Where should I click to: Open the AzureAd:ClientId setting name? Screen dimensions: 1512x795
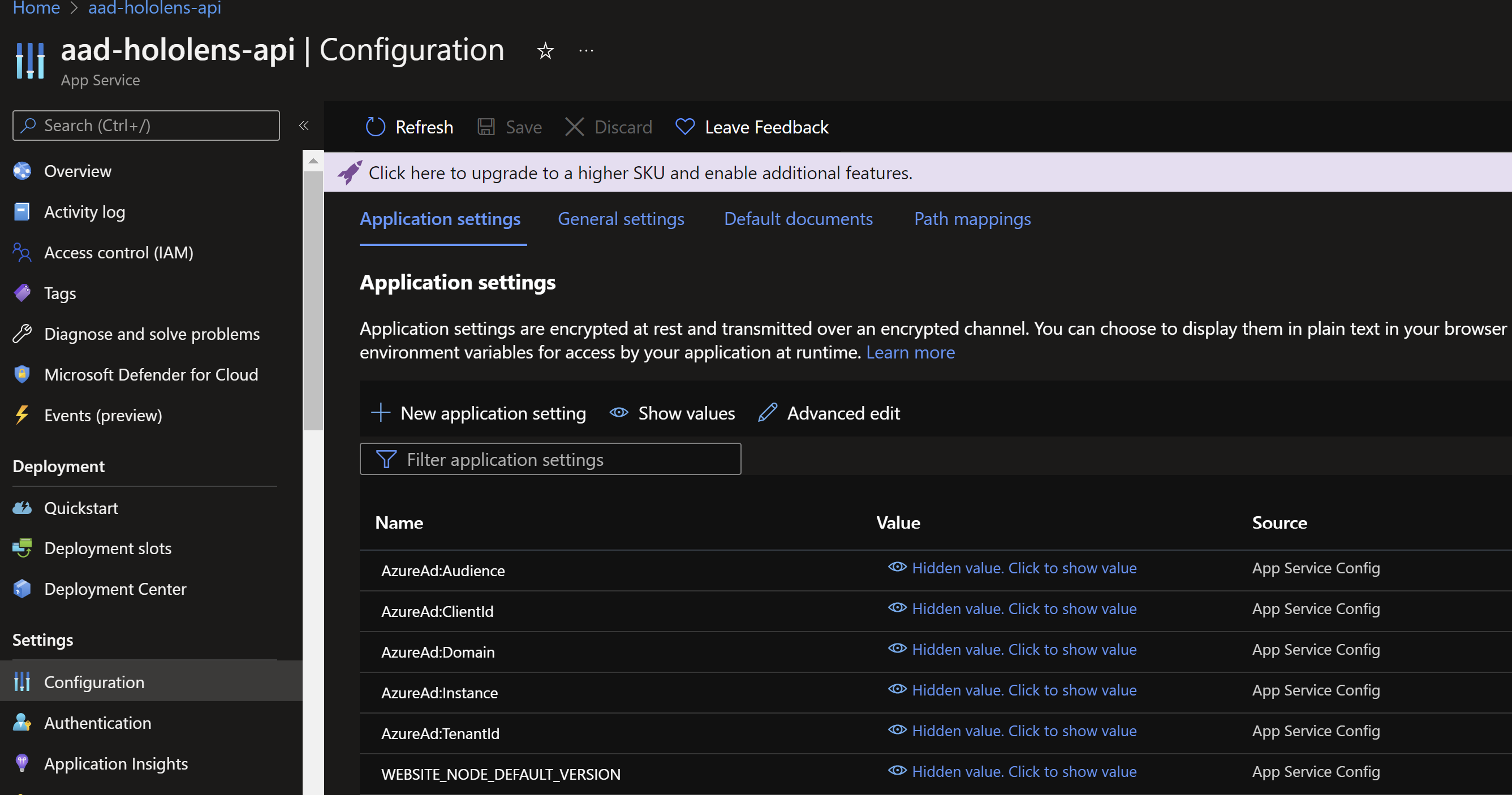(437, 611)
